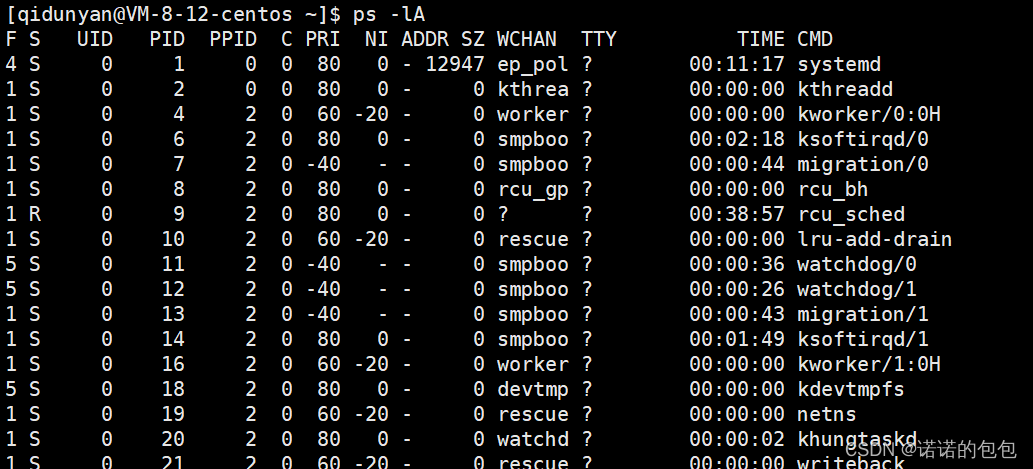Click the time 00:00:44 in migration/0 row
The width and height of the screenshot is (1033, 469).
737,164
